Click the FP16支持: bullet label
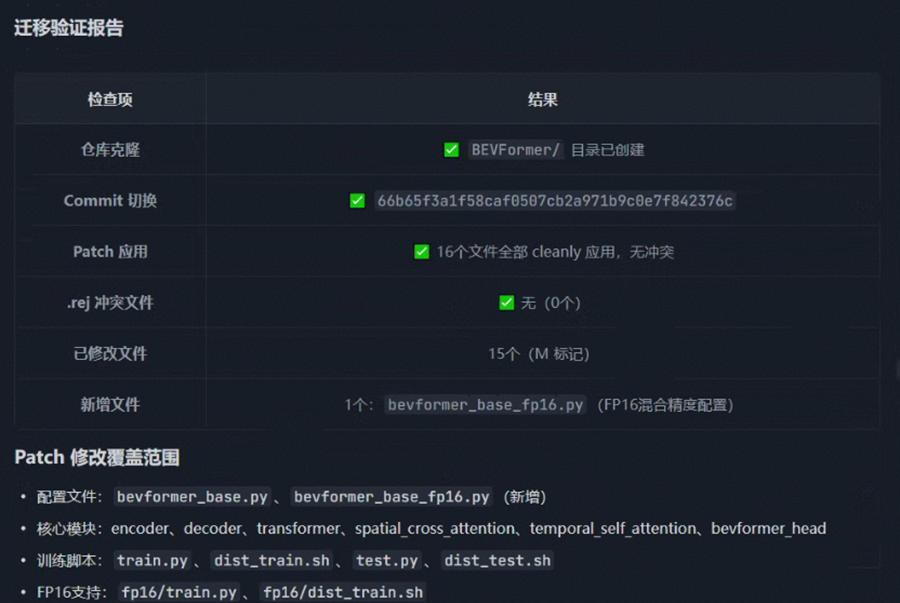 pos(72,592)
